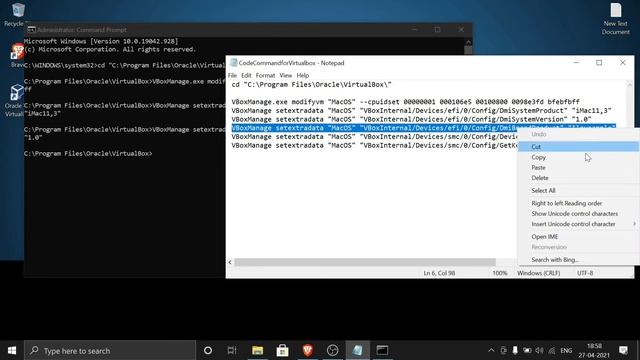Click Windows (CRLF) status bar entry
The image size is (640, 360).
538,273
